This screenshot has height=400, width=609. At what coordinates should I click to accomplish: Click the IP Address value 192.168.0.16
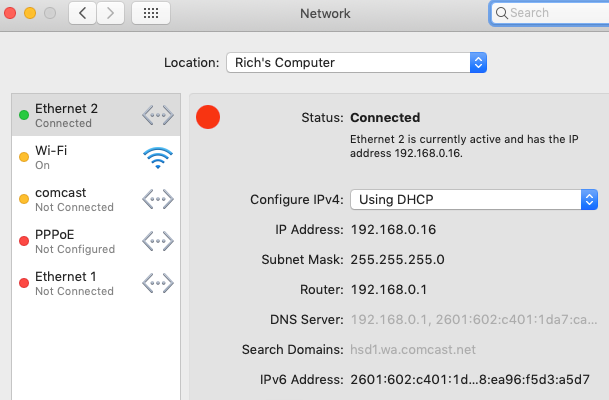tap(393, 230)
